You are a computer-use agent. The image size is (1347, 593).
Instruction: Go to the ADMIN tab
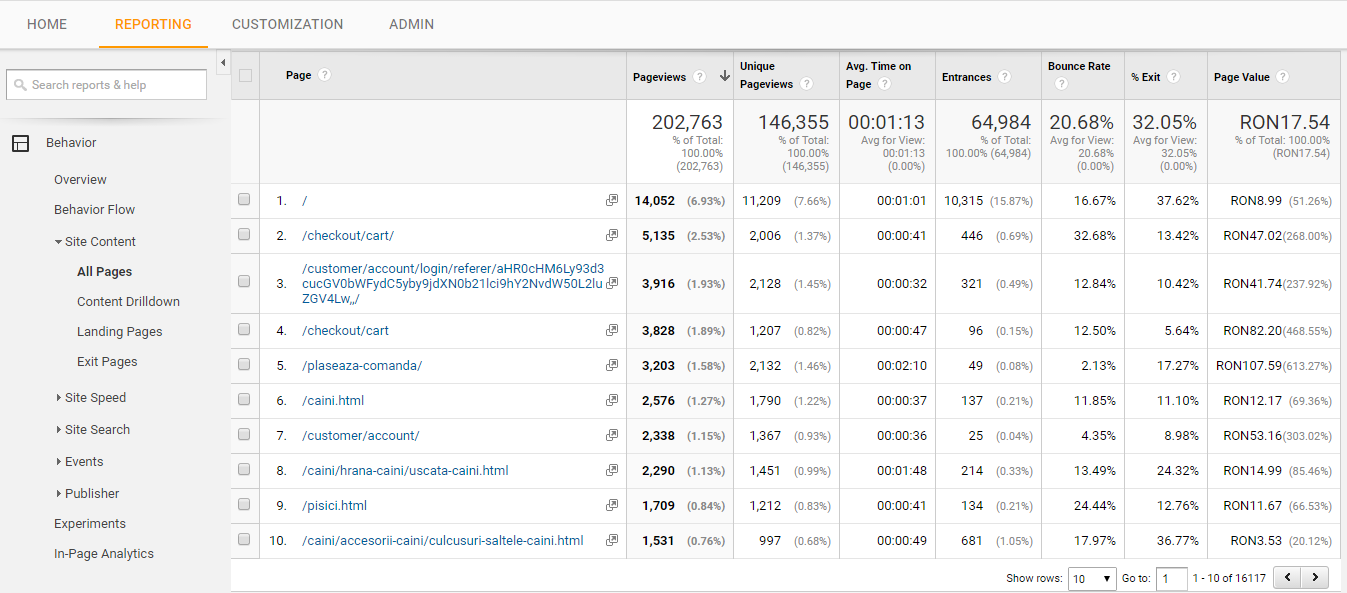click(x=412, y=24)
